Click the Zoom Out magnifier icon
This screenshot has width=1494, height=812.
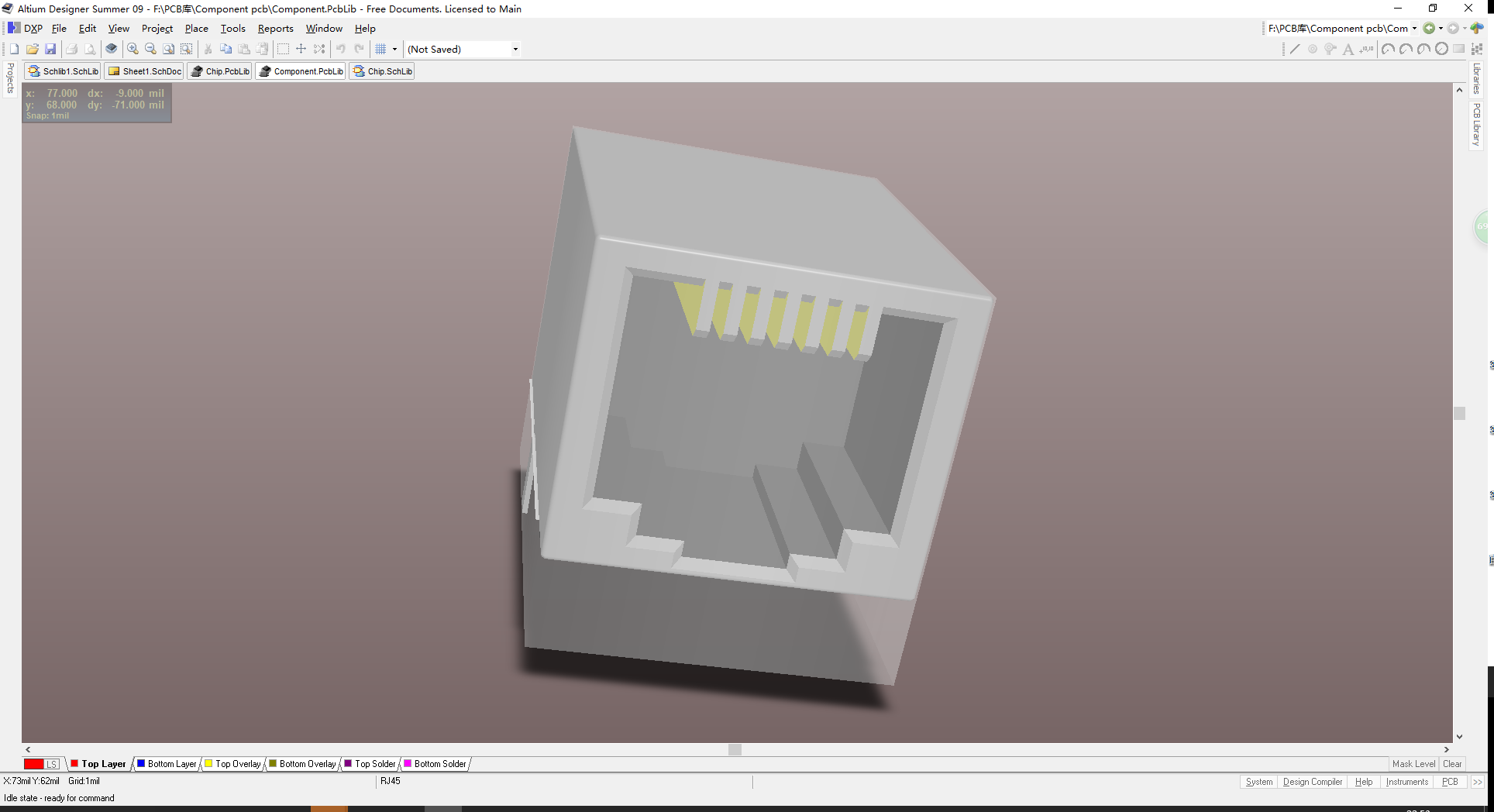150,49
